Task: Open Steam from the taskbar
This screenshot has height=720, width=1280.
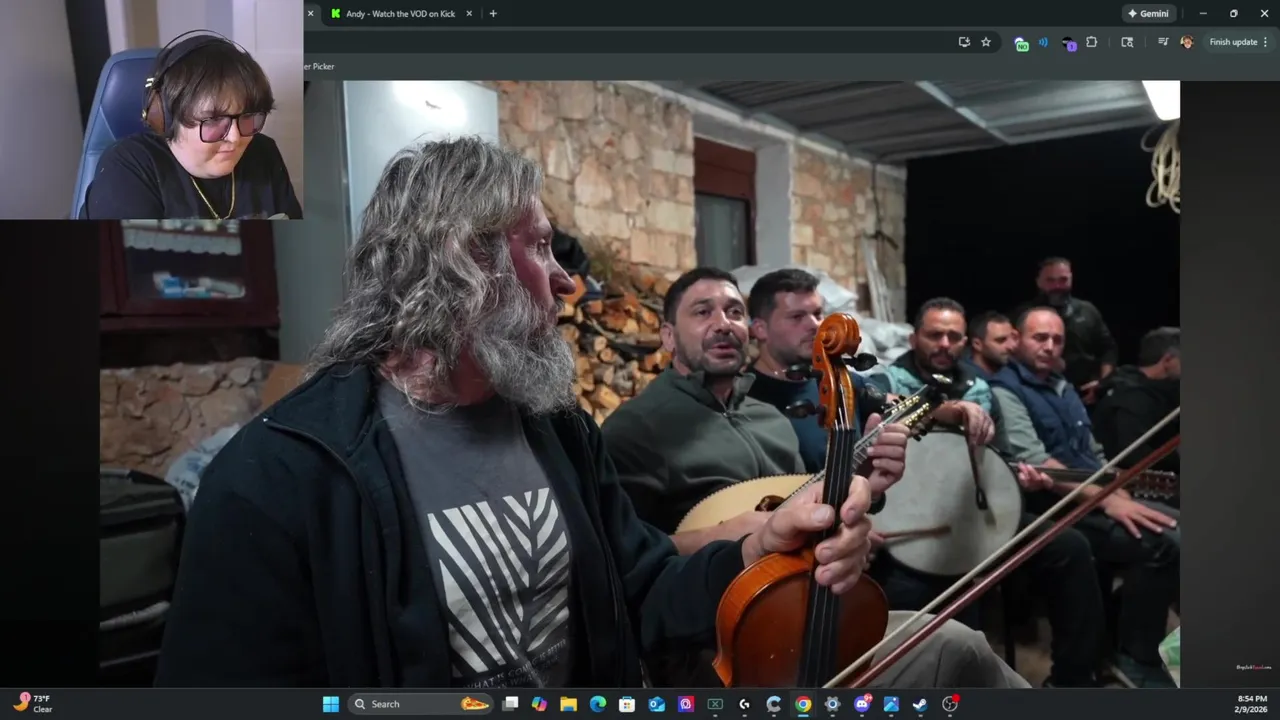Action: click(x=920, y=704)
